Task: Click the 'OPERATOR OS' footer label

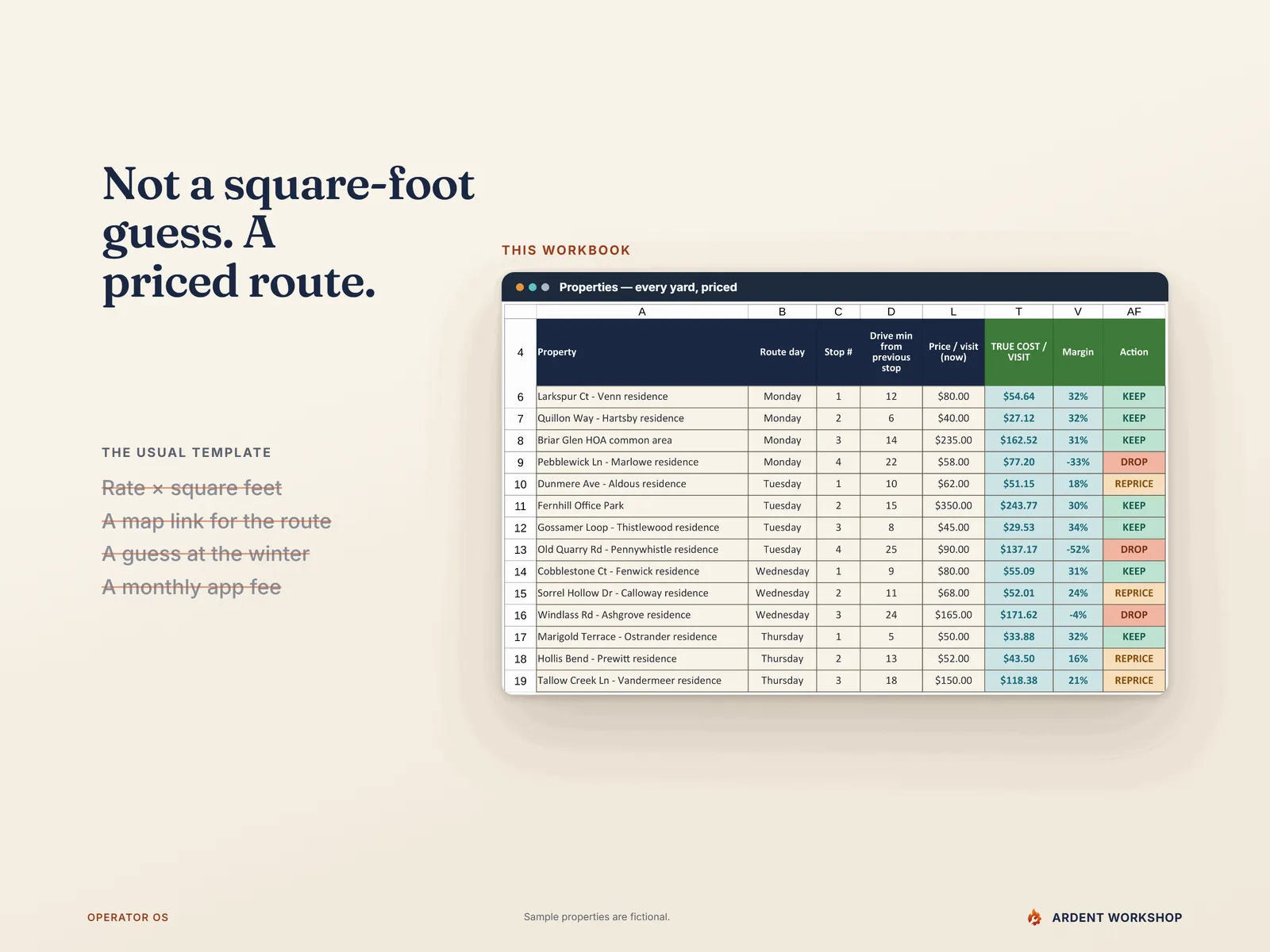Action: point(128,917)
